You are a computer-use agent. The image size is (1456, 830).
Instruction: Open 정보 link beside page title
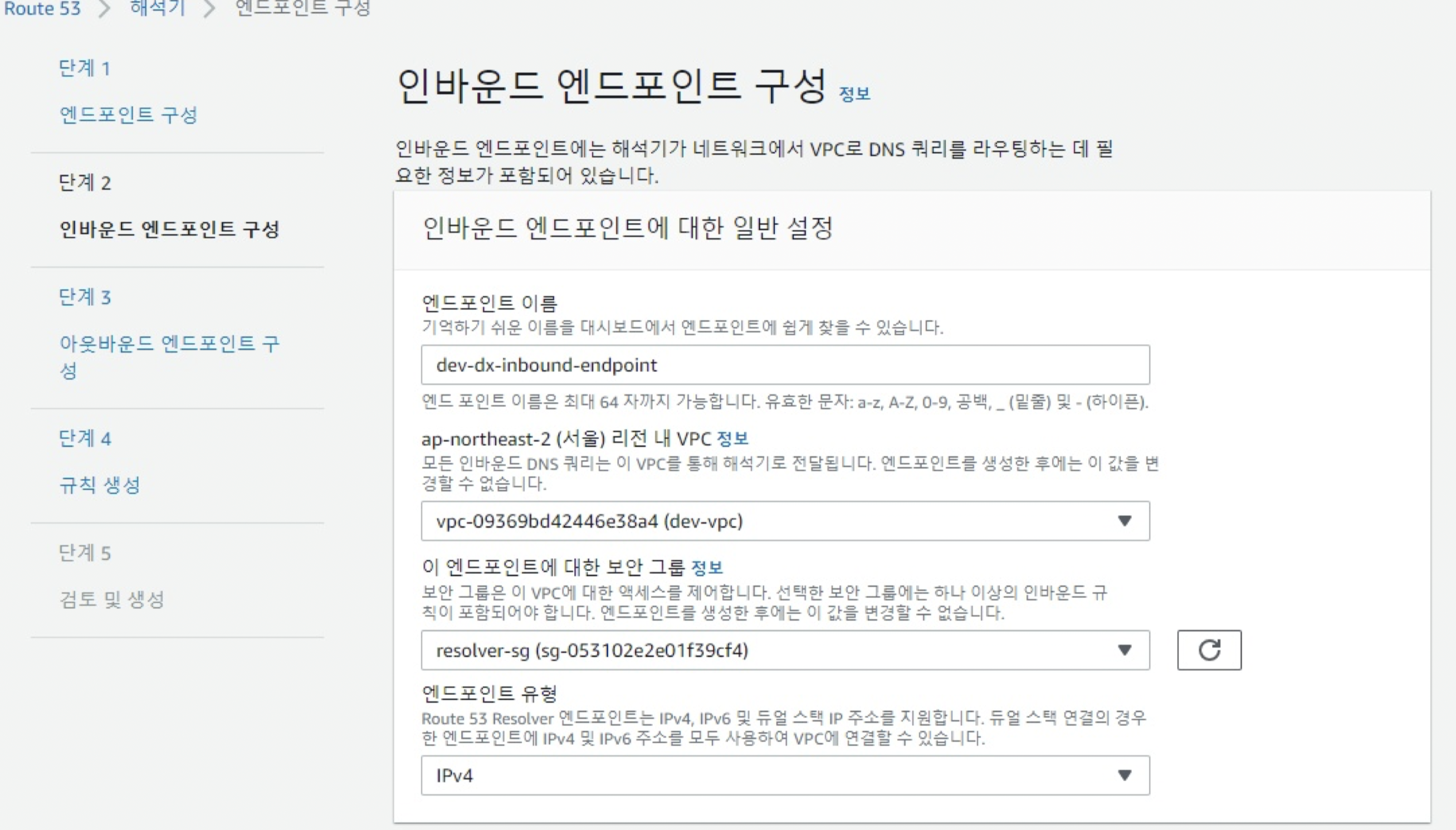pos(854,94)
